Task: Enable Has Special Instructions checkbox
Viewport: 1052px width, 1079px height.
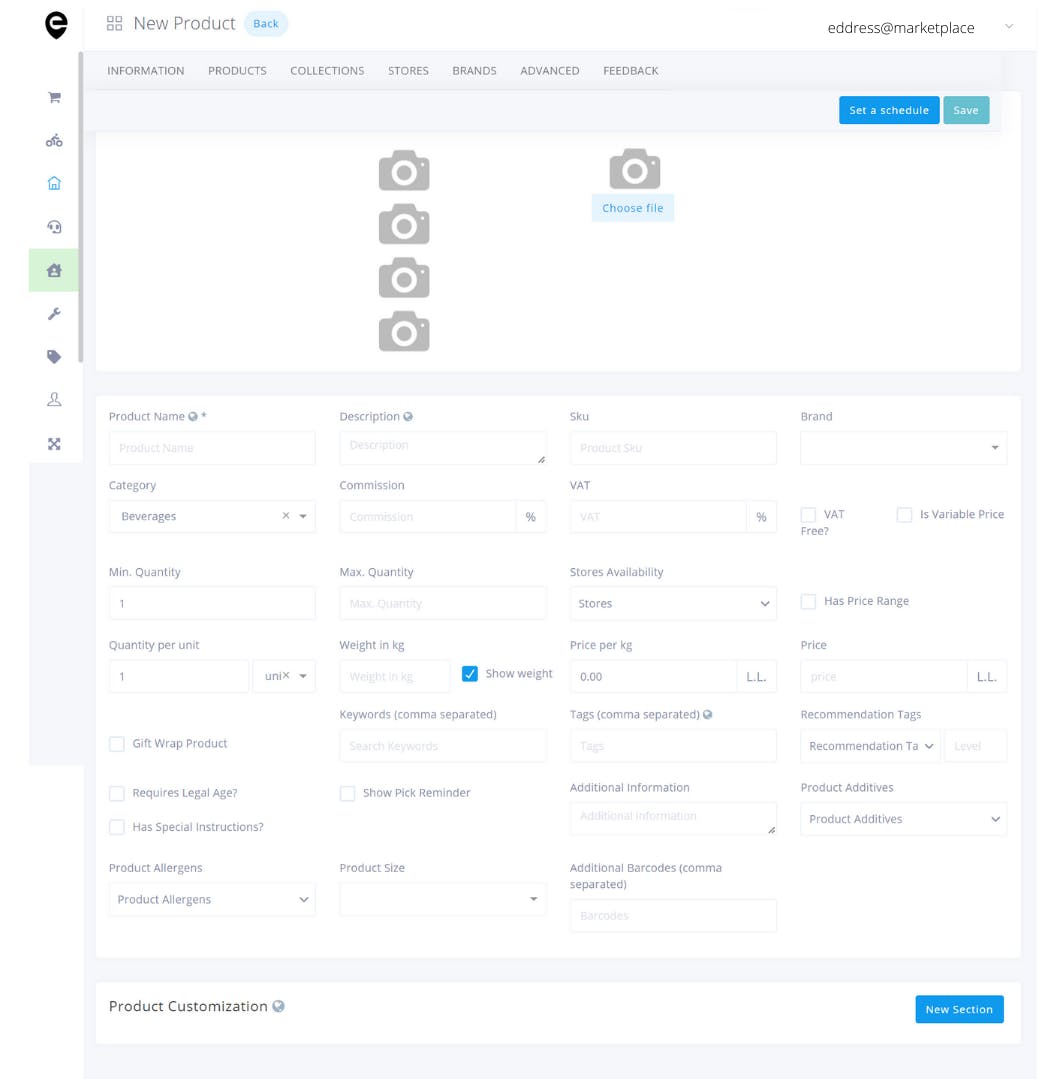Action: [117, 827]
